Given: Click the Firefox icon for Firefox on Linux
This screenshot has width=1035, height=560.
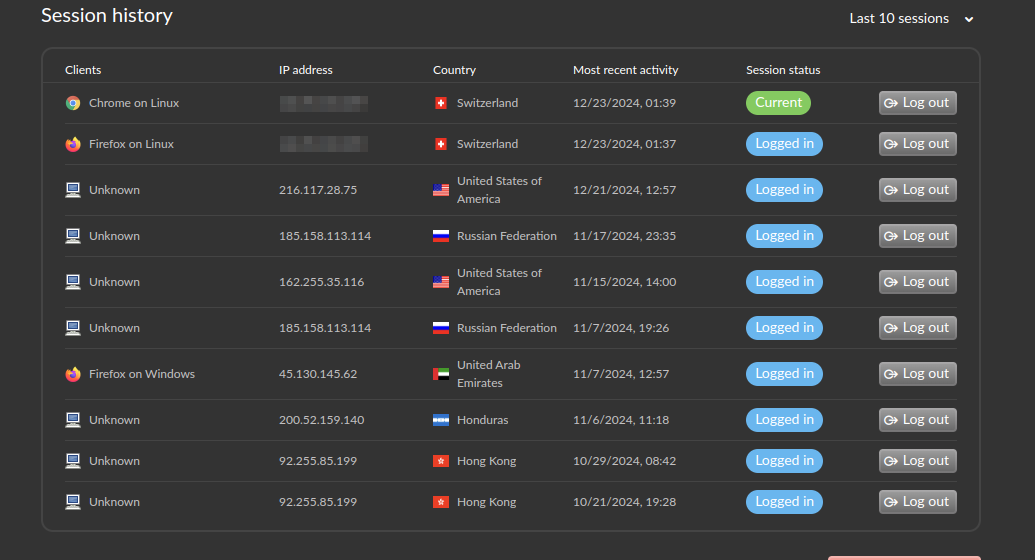Looking at the screenshot, I should (73, 144).
